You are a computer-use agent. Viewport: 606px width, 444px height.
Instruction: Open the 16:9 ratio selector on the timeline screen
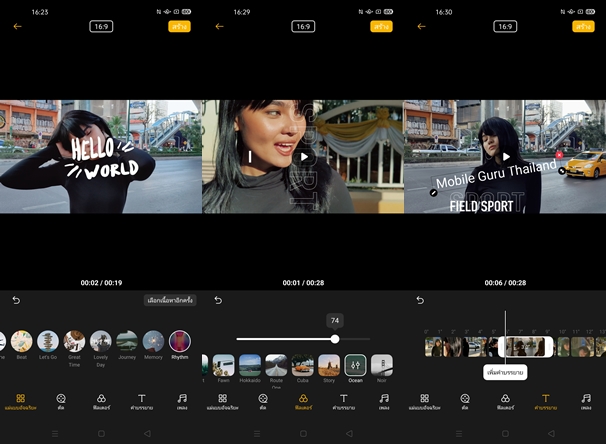point(505,26)
